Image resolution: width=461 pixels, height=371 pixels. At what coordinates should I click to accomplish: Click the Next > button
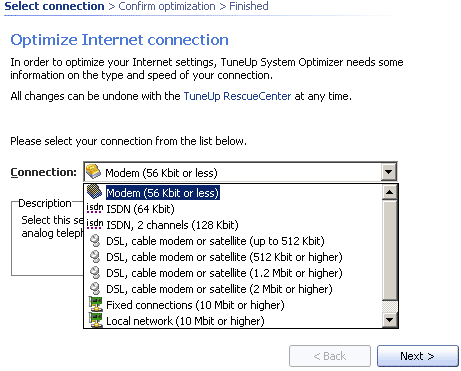point(418,356)
